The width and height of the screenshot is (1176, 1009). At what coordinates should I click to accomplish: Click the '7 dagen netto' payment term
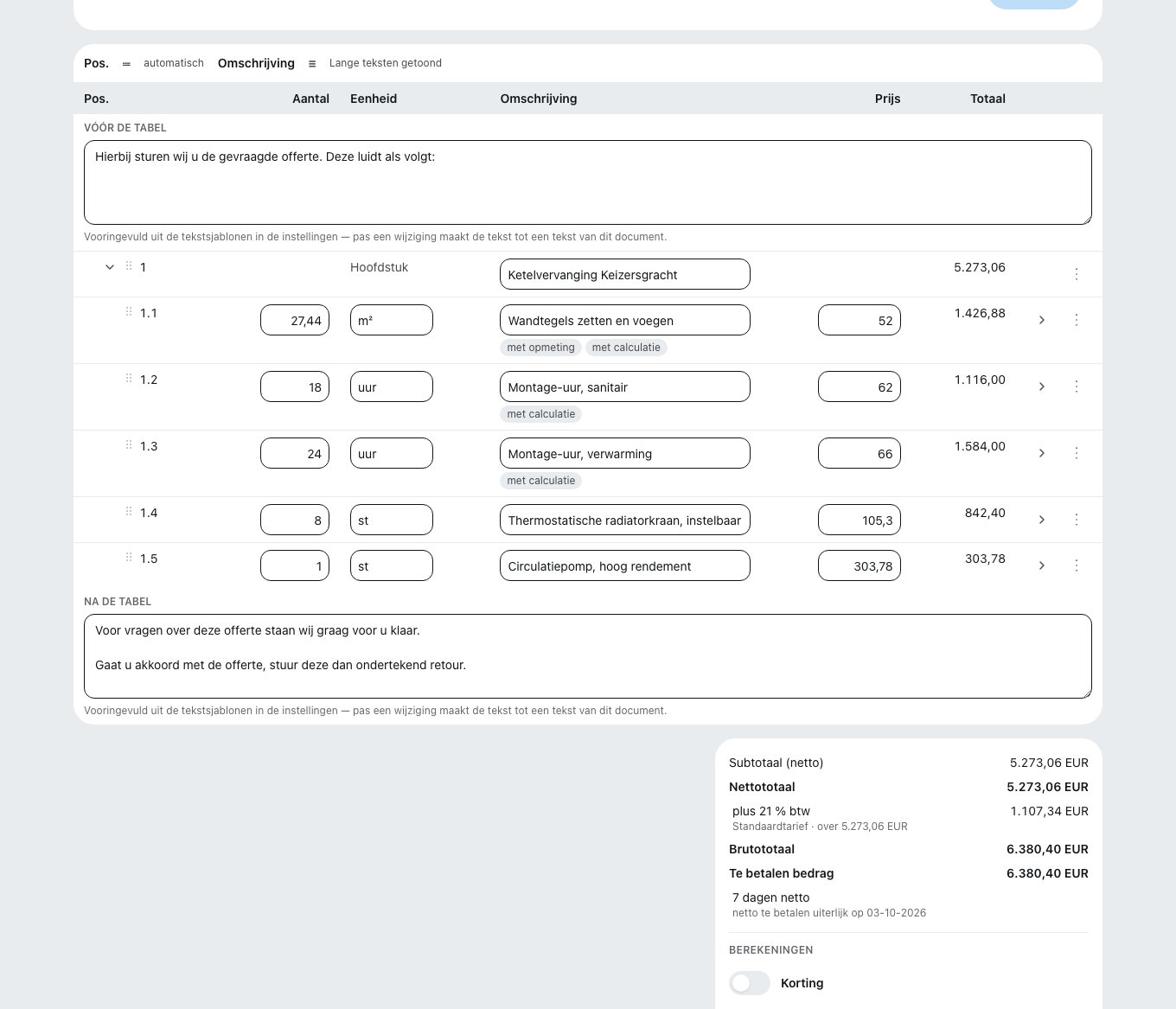770,897
